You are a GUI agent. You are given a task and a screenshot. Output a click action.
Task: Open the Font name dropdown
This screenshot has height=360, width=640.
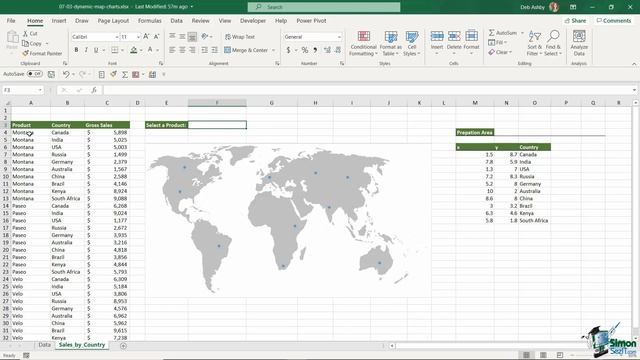coord(116,37)
